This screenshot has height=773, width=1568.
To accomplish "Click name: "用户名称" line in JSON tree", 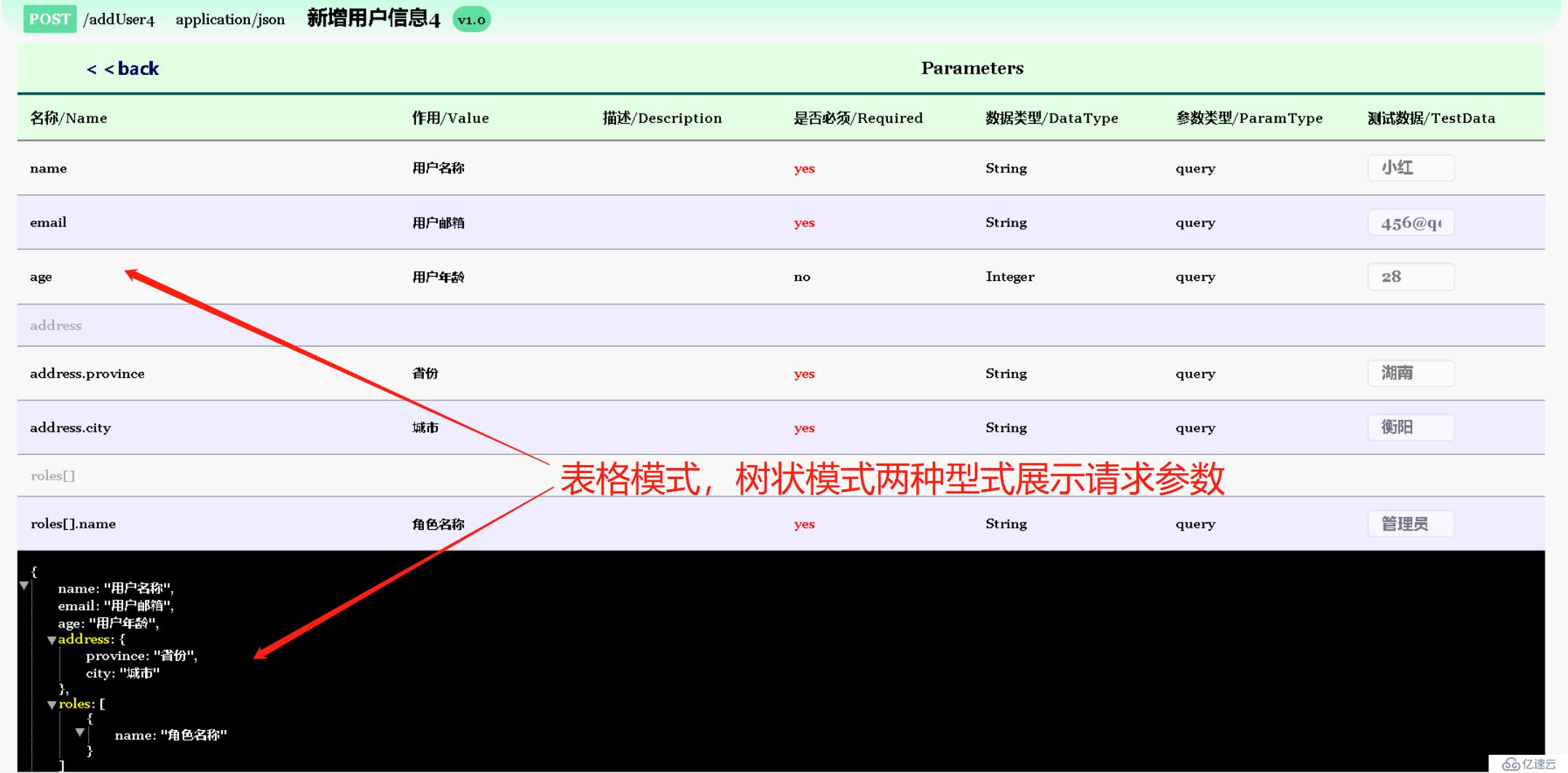I will coord(116,588).
